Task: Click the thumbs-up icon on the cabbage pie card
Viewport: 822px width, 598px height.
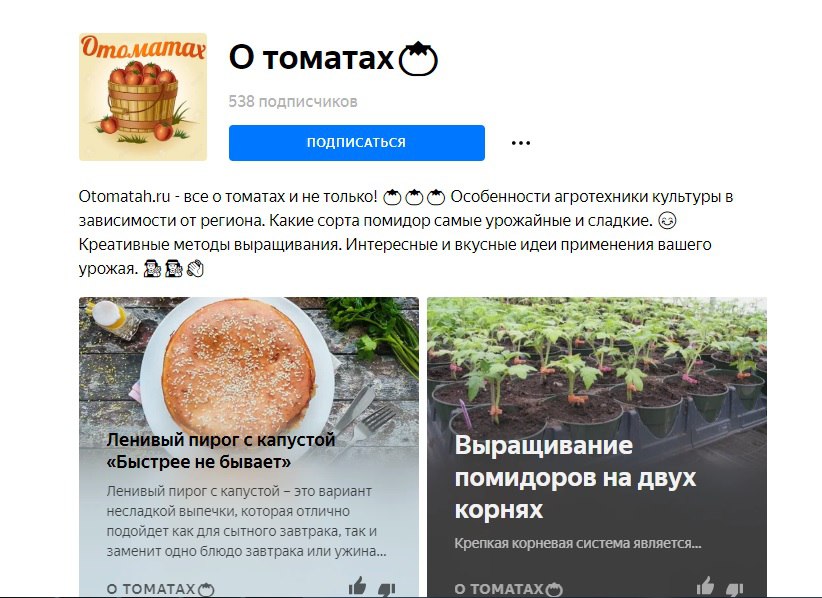Action: (x=358, y=586)
